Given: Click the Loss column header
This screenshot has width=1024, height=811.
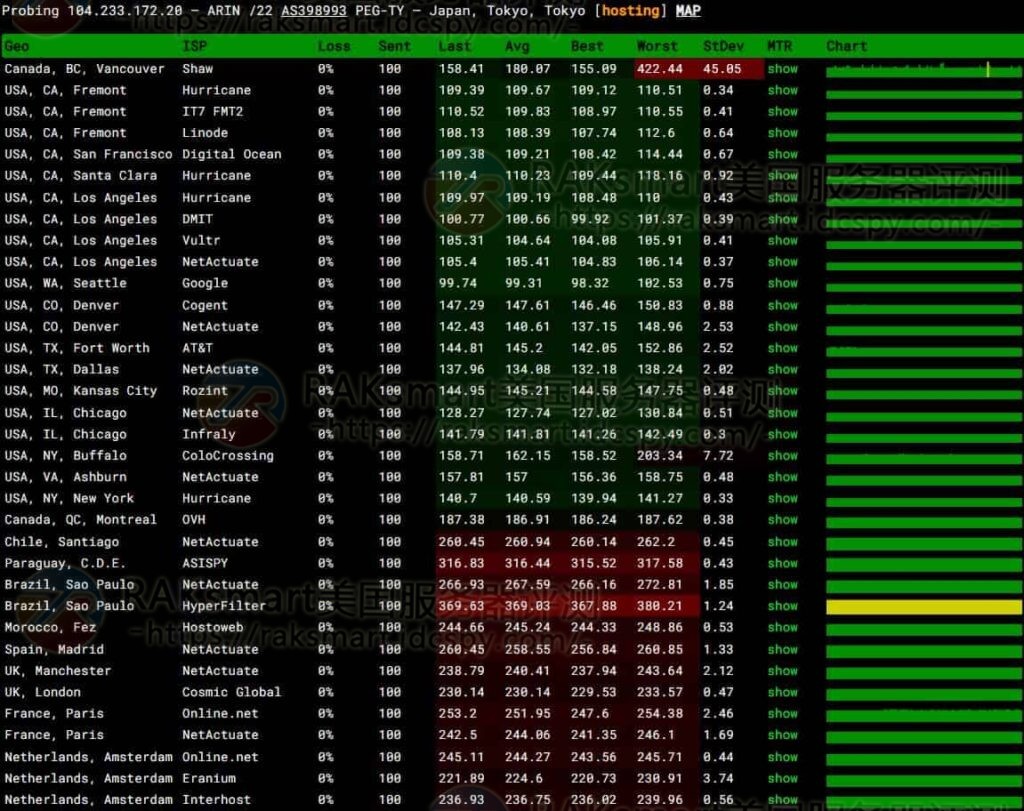Looking at the screenshot, I should [334, 46].
